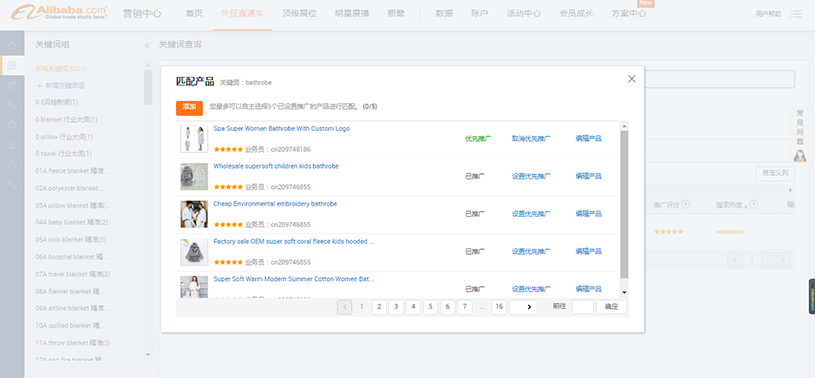Open the hamburger menu at top right
The image size is (815, 378).
(796, 14)
